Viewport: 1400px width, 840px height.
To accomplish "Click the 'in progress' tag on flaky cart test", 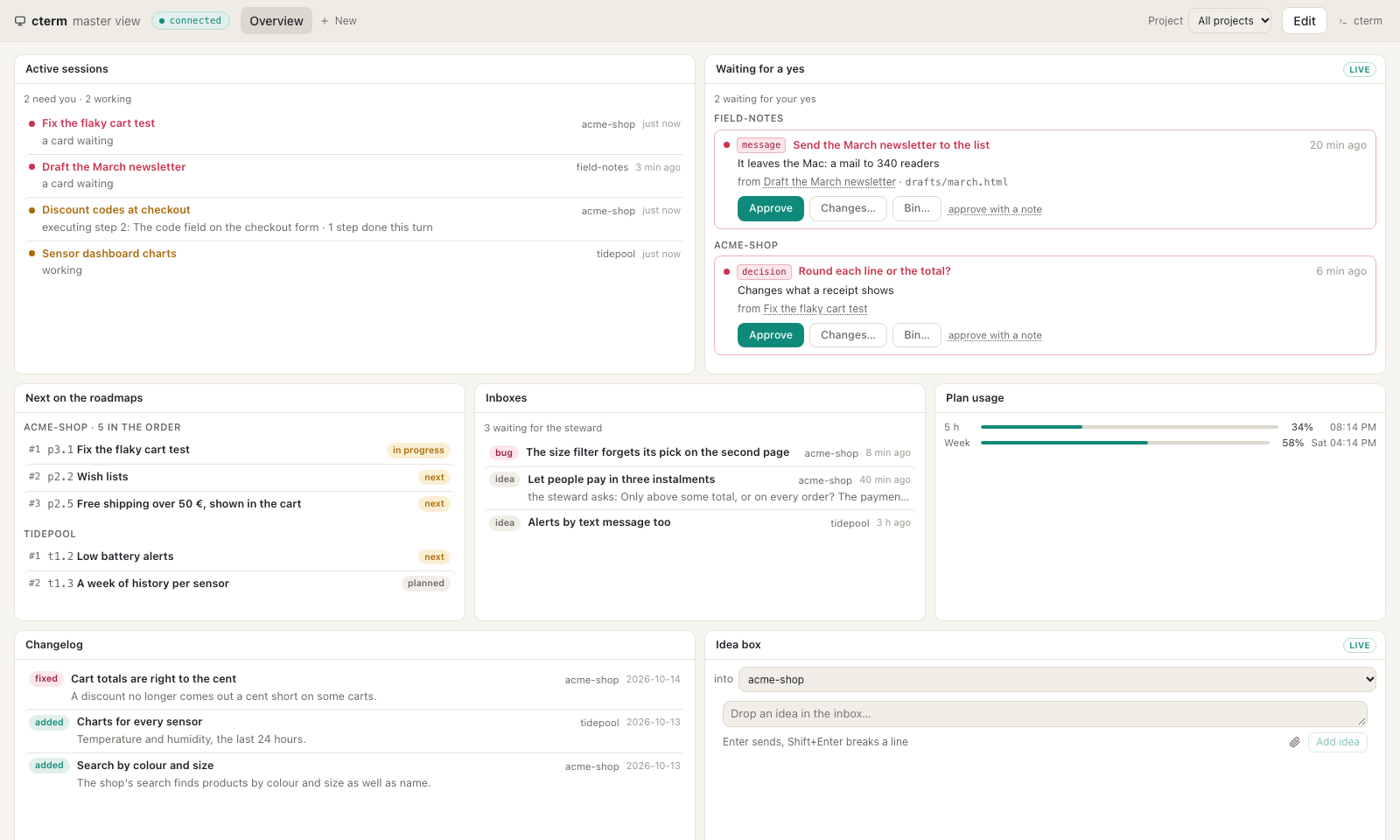I will 418,451.
